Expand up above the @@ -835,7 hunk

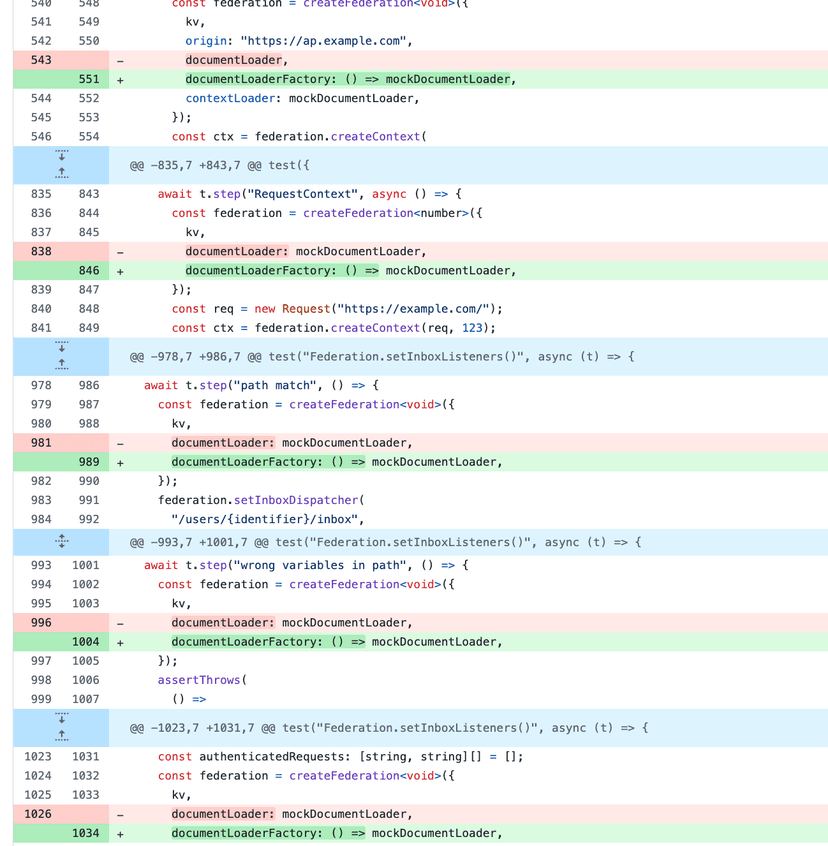pos(61,173)
